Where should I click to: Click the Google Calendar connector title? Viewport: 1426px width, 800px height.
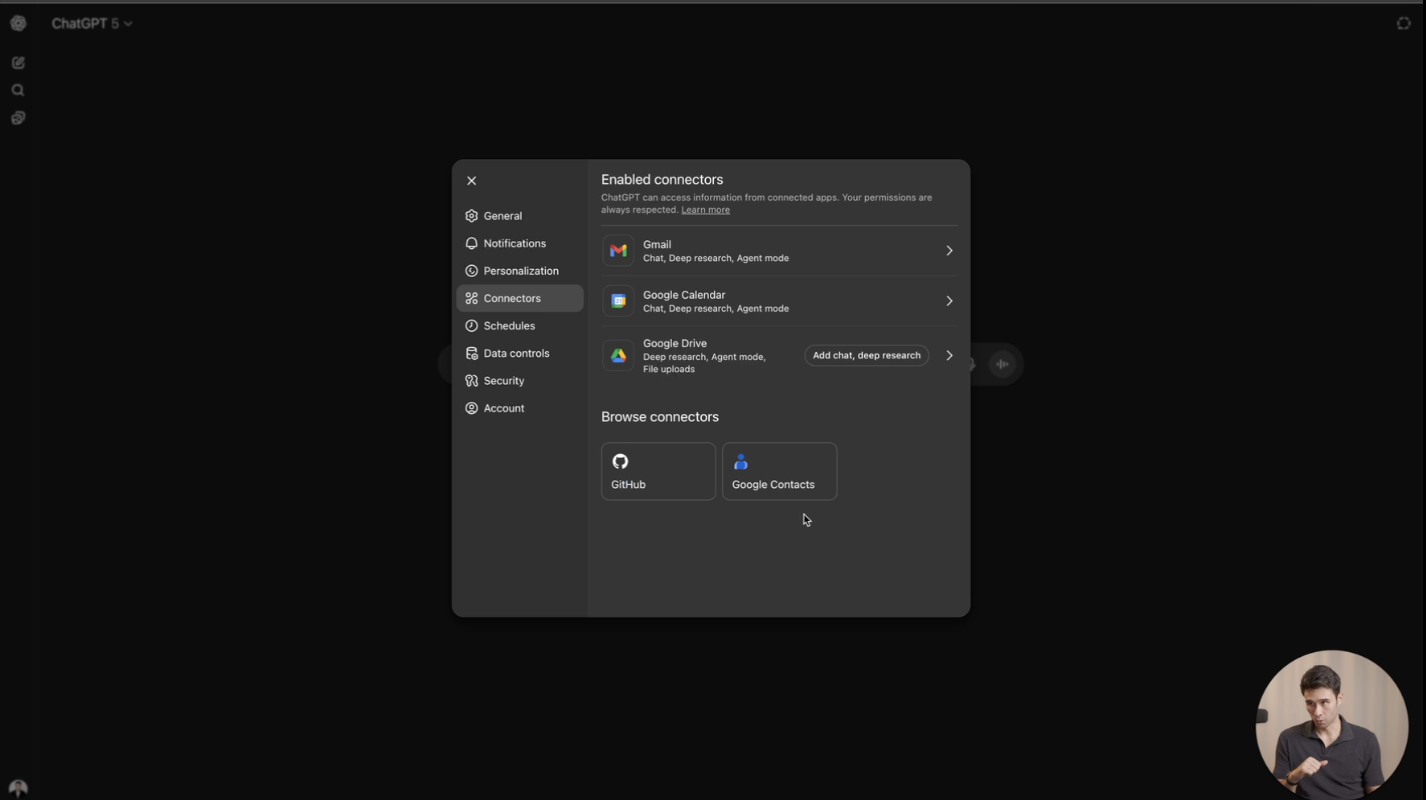684,295
